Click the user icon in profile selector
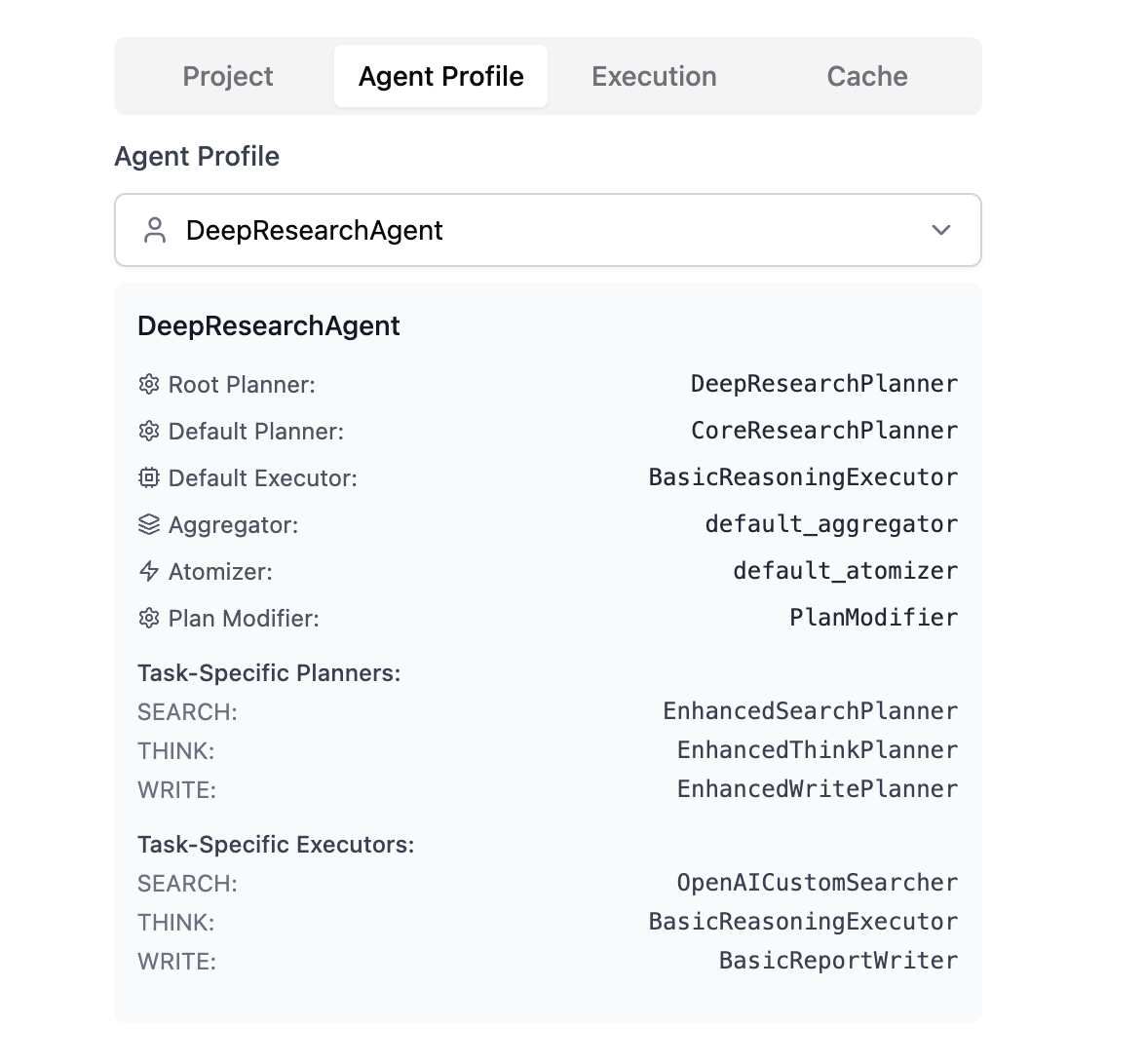The image size is (1144, 1064). point(155,230)
